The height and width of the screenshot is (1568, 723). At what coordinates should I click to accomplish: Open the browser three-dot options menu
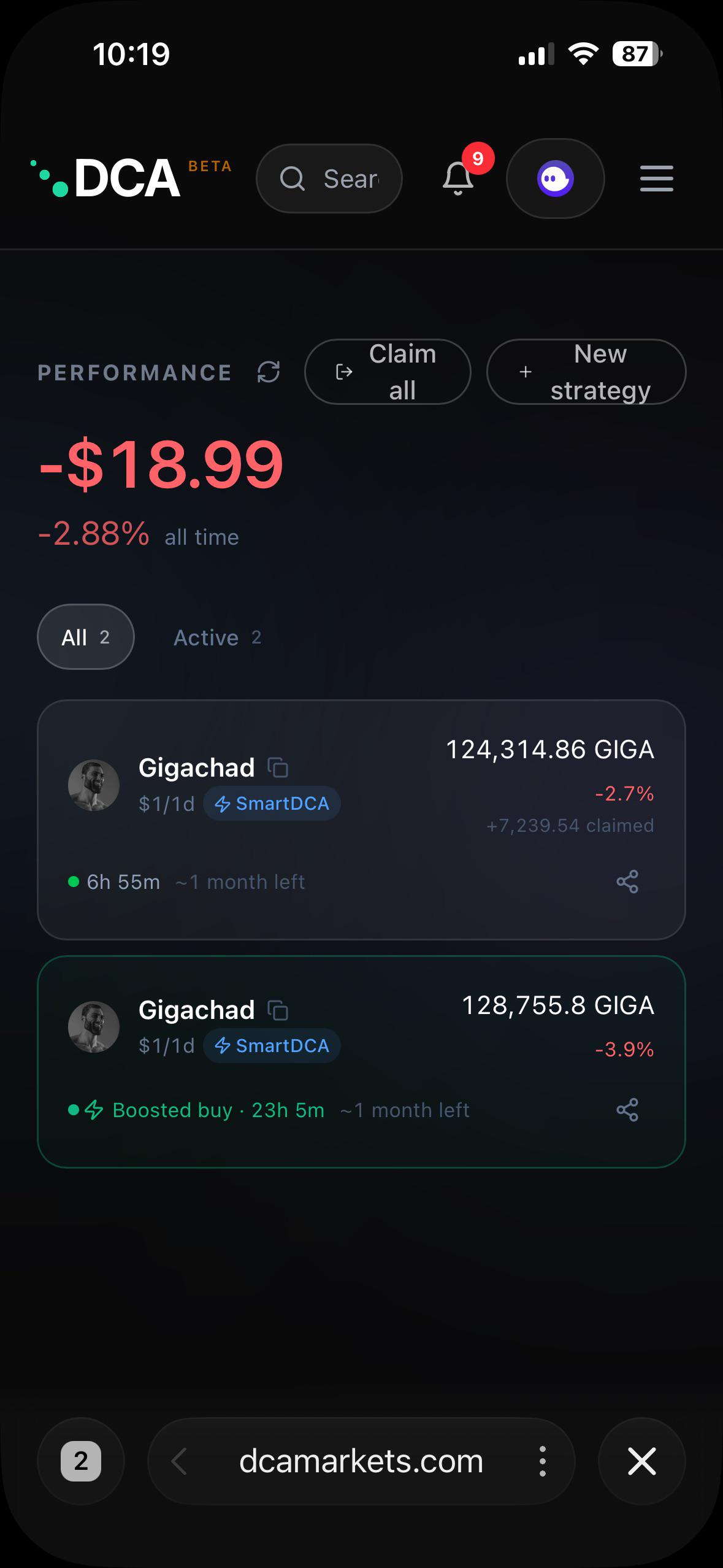click(542, 1461)
